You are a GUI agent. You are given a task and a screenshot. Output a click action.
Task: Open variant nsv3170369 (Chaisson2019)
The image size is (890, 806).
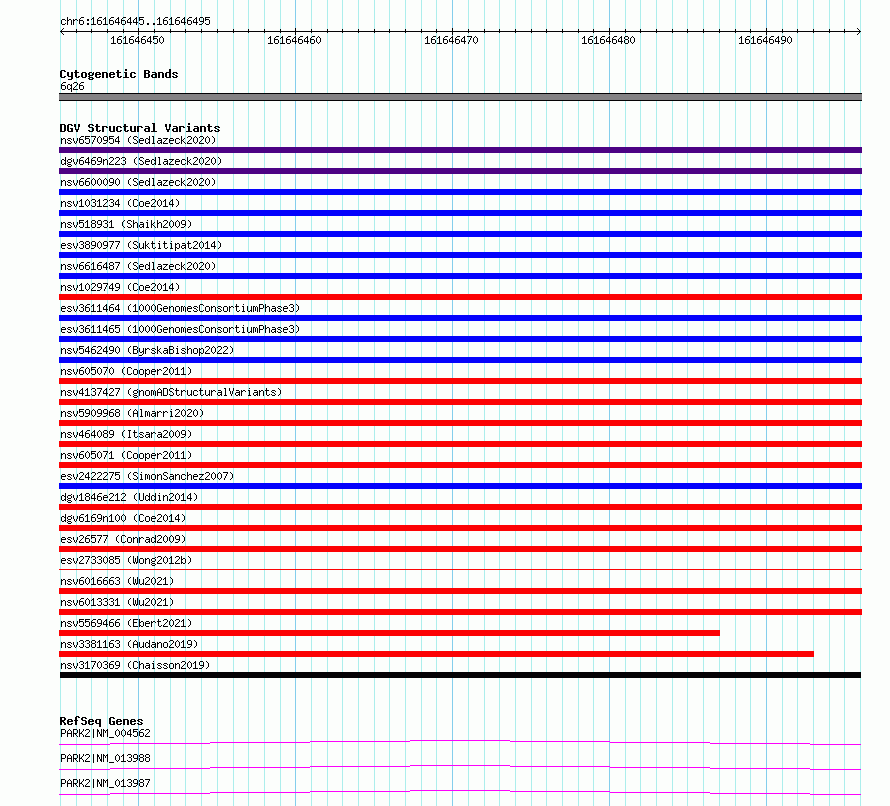pyautogui.click(x=135, y=665)
